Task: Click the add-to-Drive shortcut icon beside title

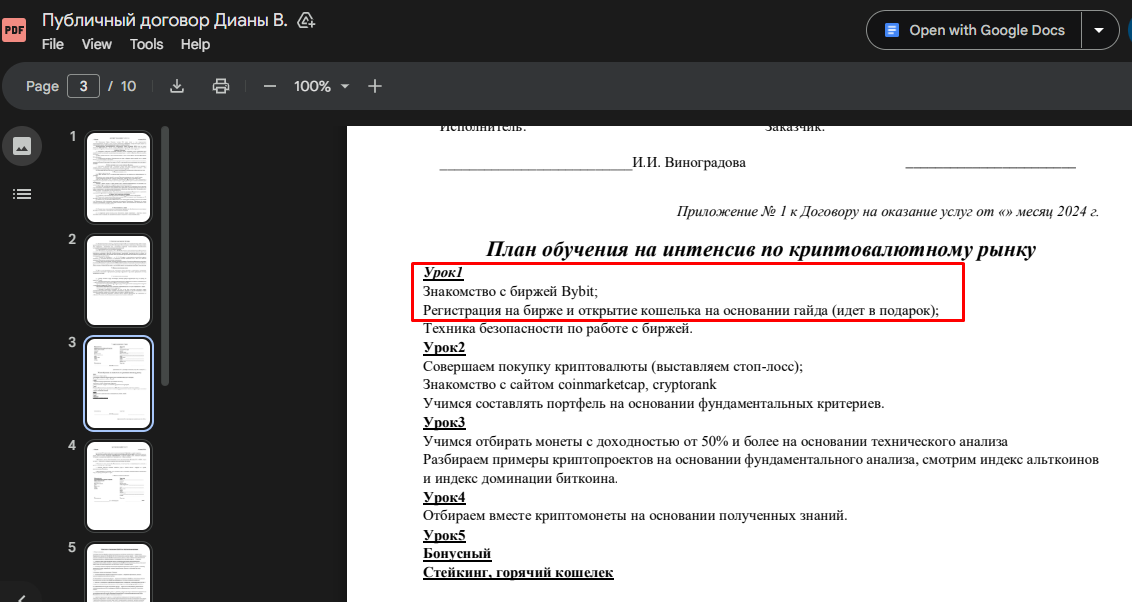Action: (306, 20)
